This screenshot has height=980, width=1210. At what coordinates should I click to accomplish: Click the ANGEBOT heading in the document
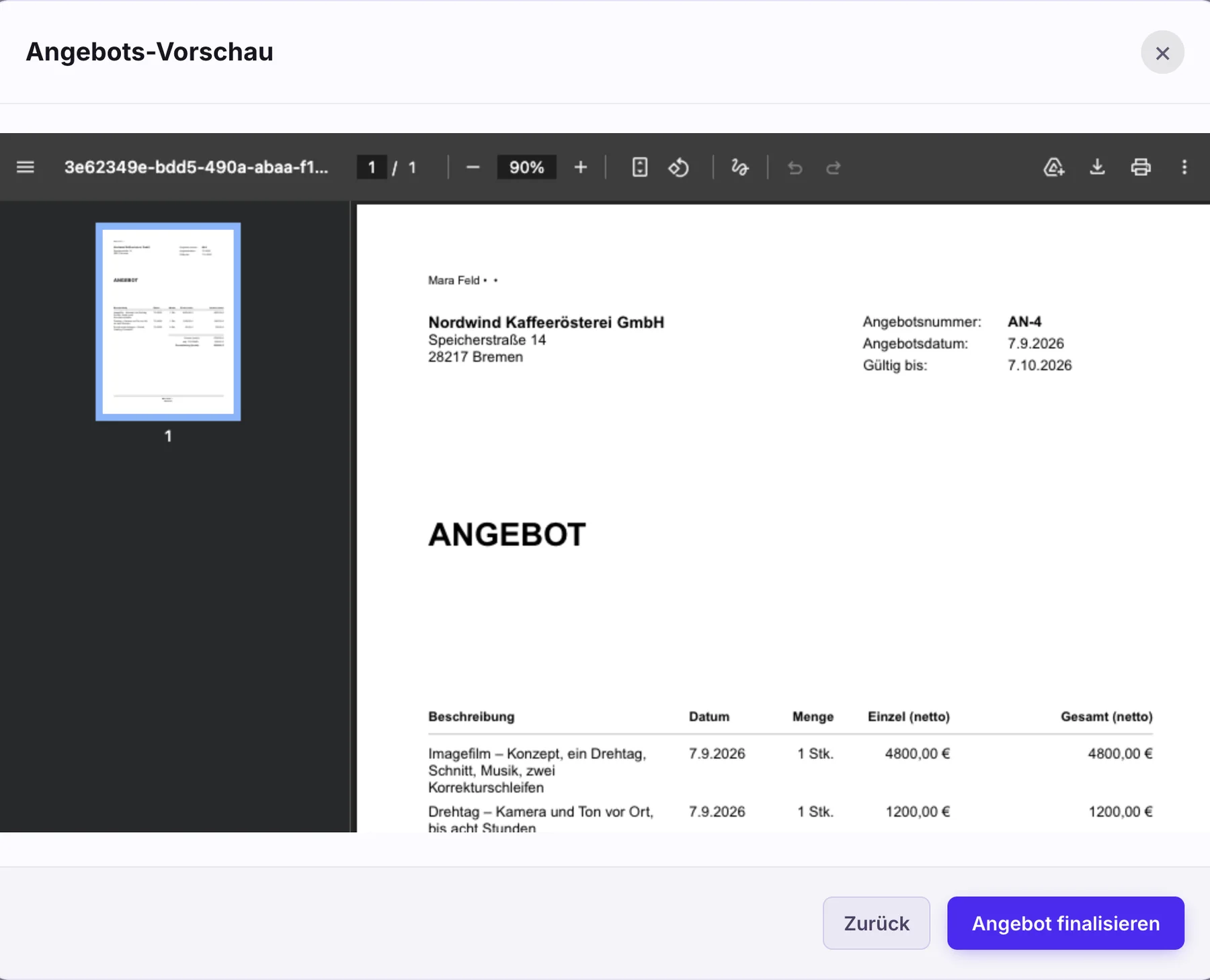point(507,535)
